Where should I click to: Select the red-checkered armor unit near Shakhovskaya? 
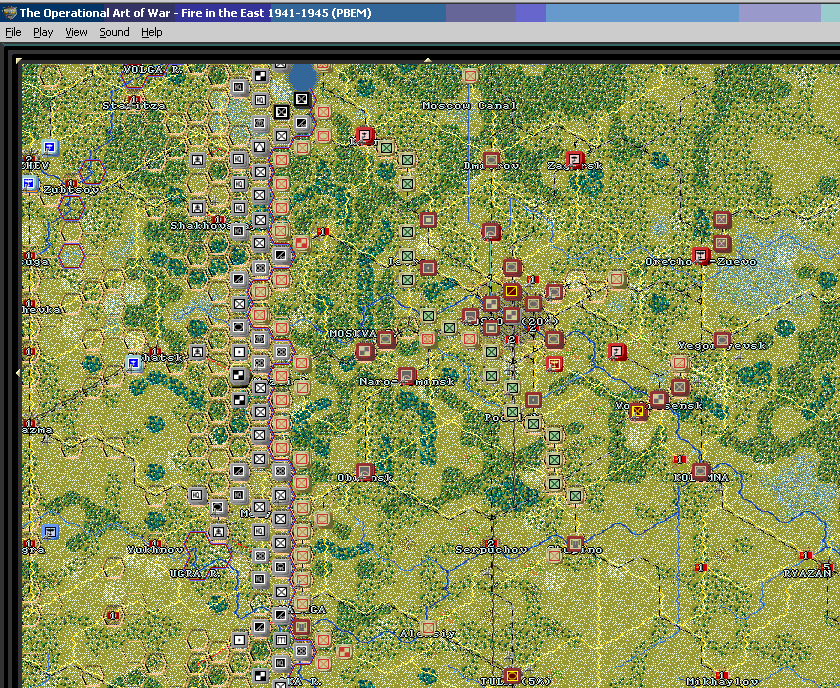(302, 243)
